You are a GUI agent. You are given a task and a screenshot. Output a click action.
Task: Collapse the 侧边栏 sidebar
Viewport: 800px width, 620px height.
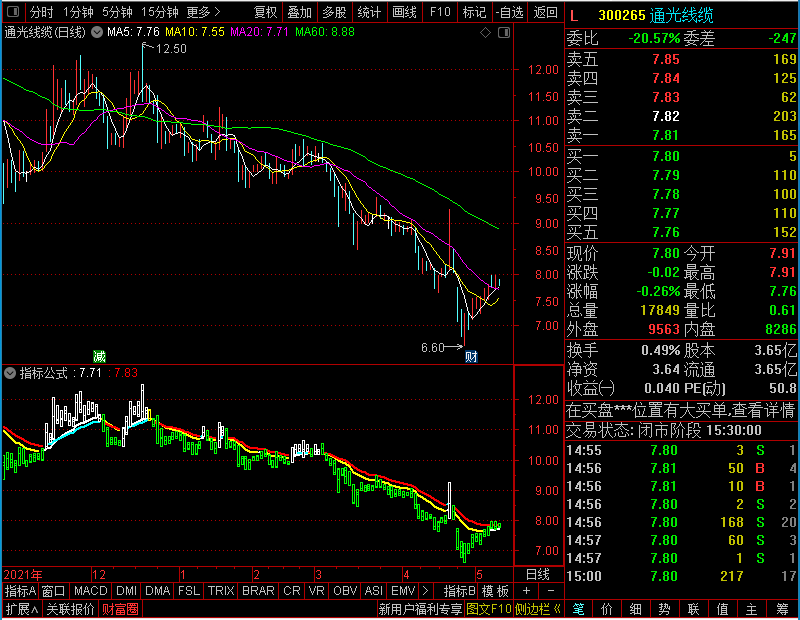pos(537,609)
